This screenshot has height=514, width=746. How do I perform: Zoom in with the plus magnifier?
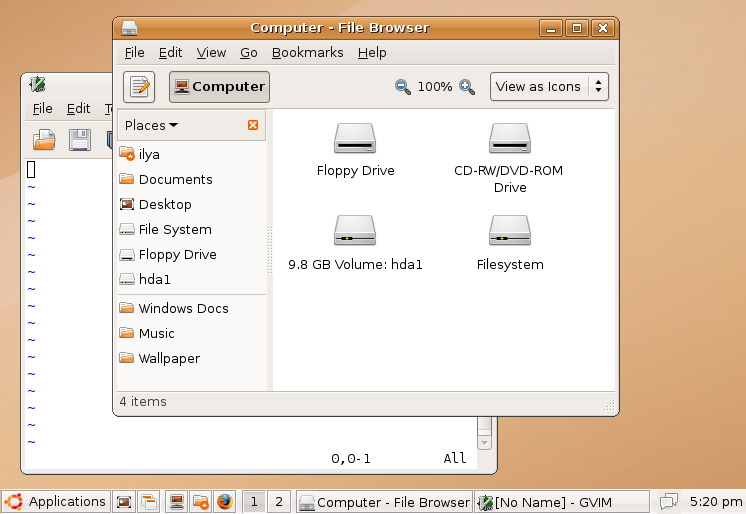tap(467, 87)
